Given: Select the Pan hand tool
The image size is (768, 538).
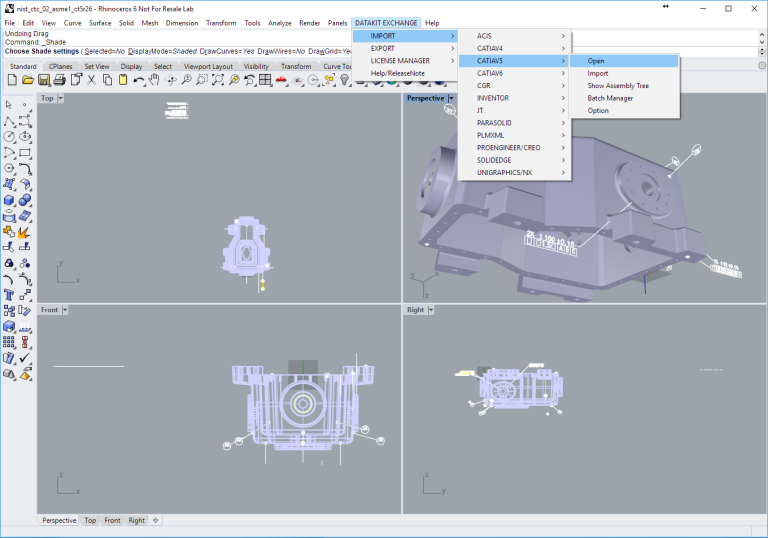Looking at the screenshot, I should (154, 80).
